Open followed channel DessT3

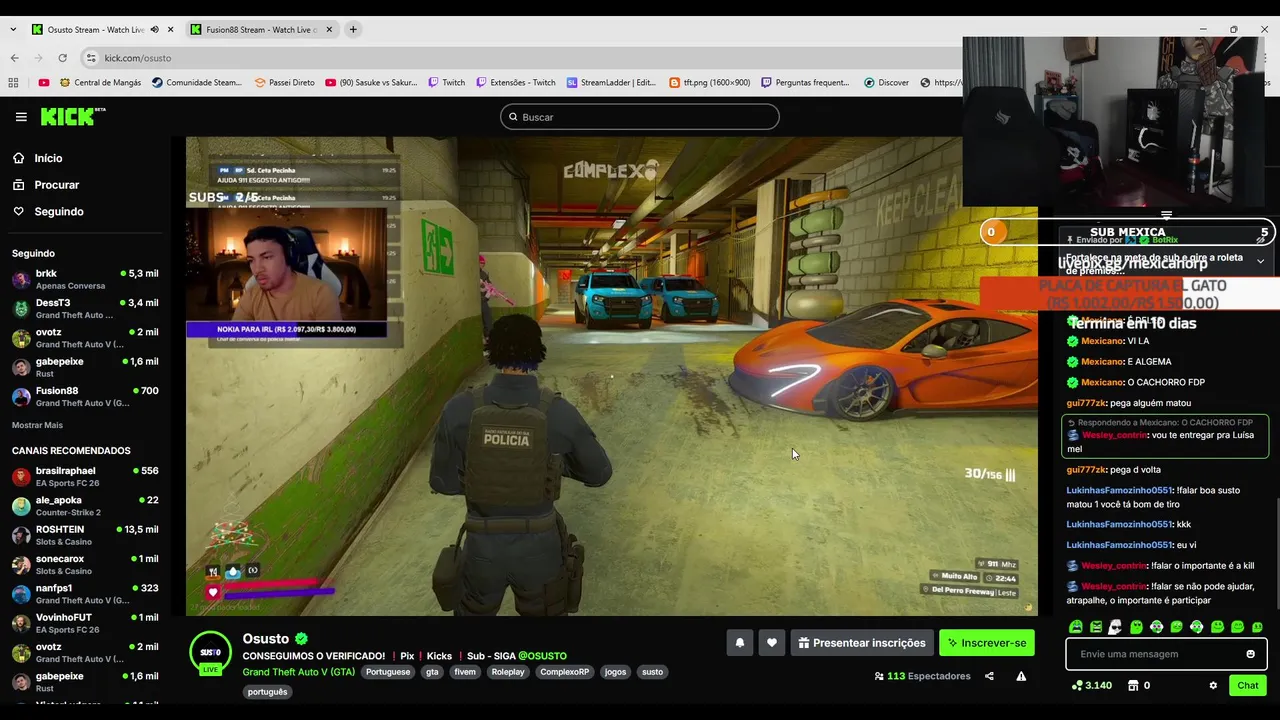point(85,308)
